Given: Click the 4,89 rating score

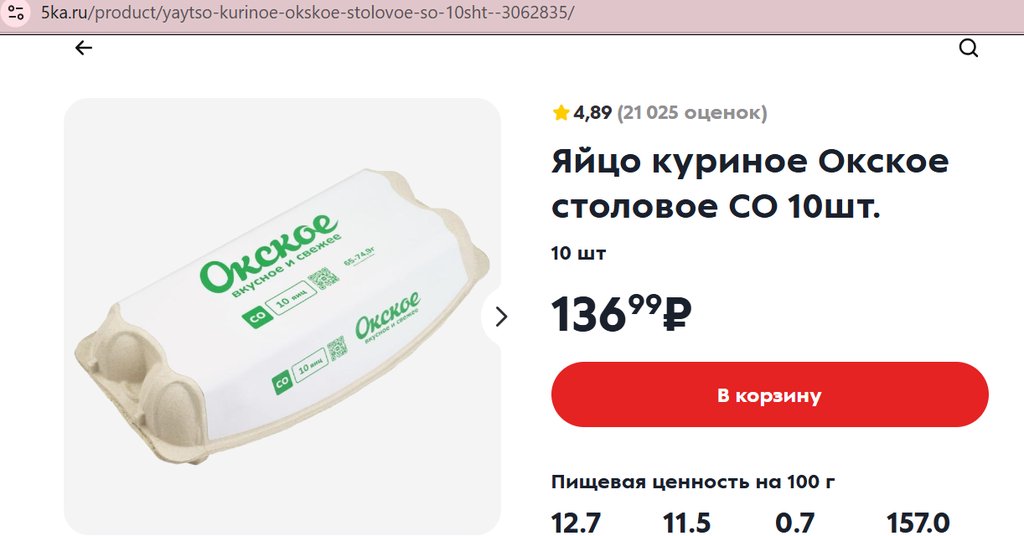Looking at the screenshot, I should [x=592, y=113].
